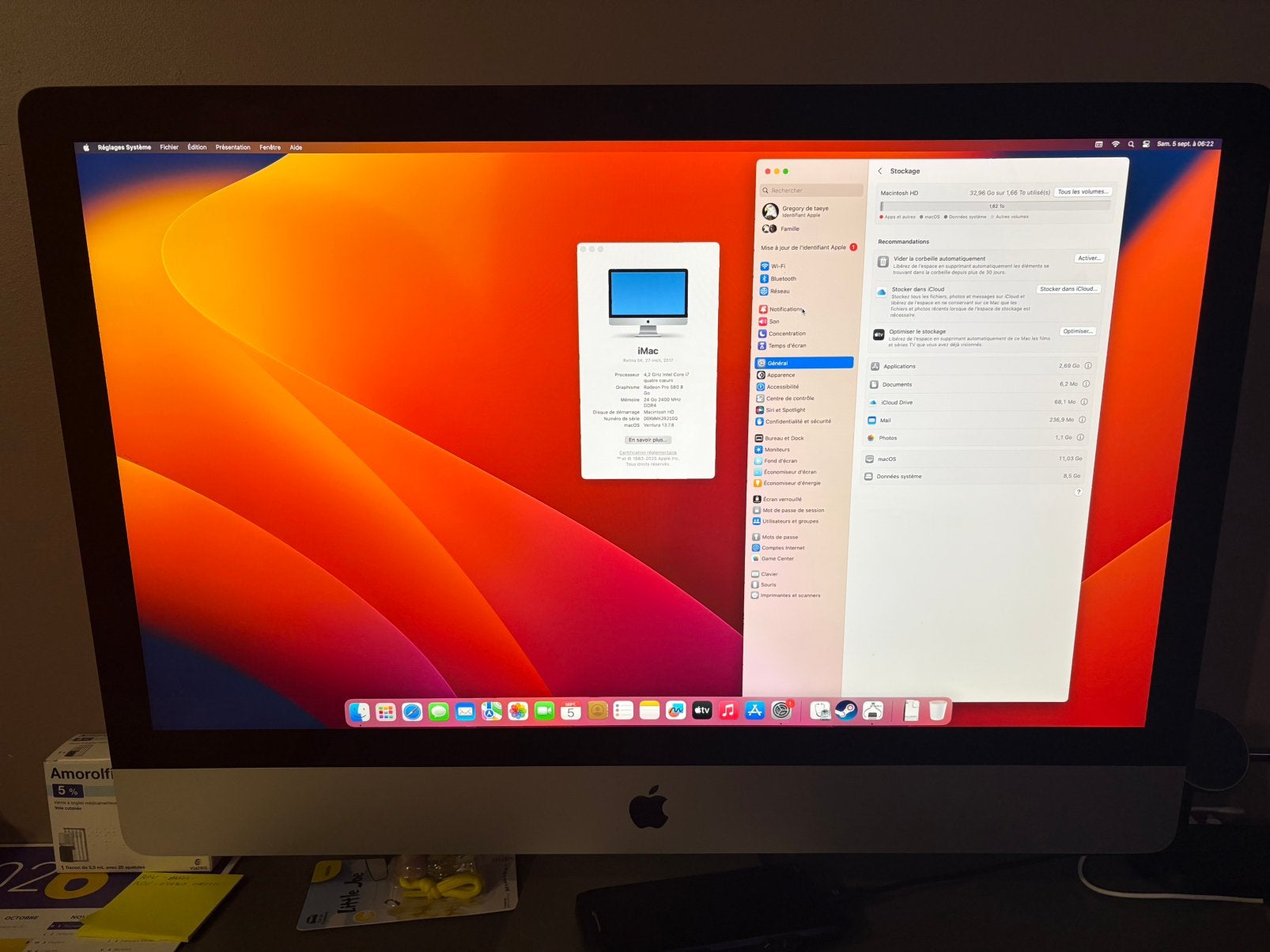1270x952 pixels.
Task: Select Économiseur d'énergie in the sidebar
Action: point(787,482)
